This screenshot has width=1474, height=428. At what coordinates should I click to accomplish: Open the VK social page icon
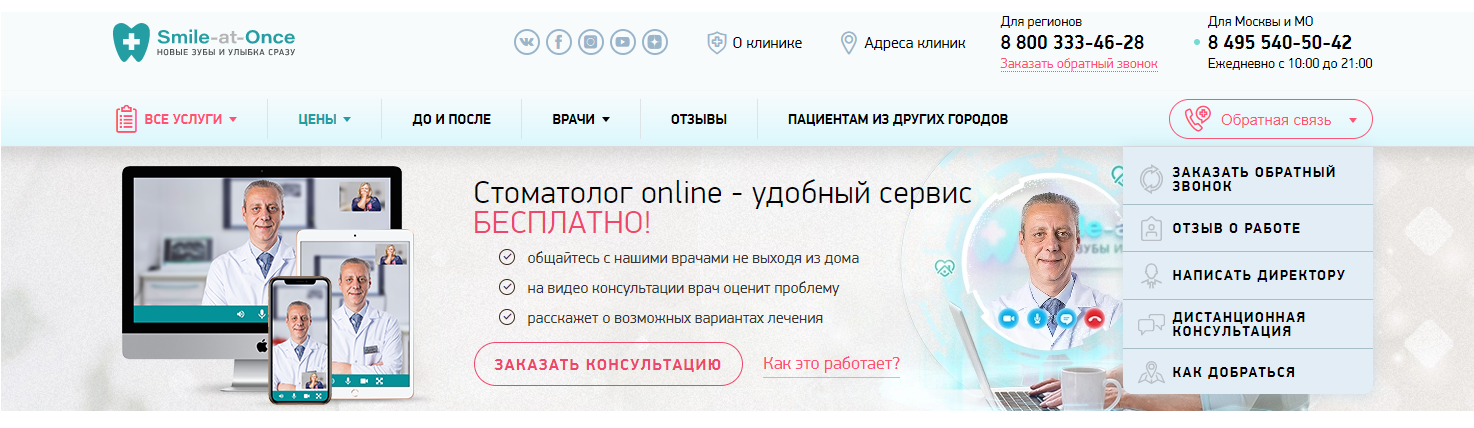527,42
